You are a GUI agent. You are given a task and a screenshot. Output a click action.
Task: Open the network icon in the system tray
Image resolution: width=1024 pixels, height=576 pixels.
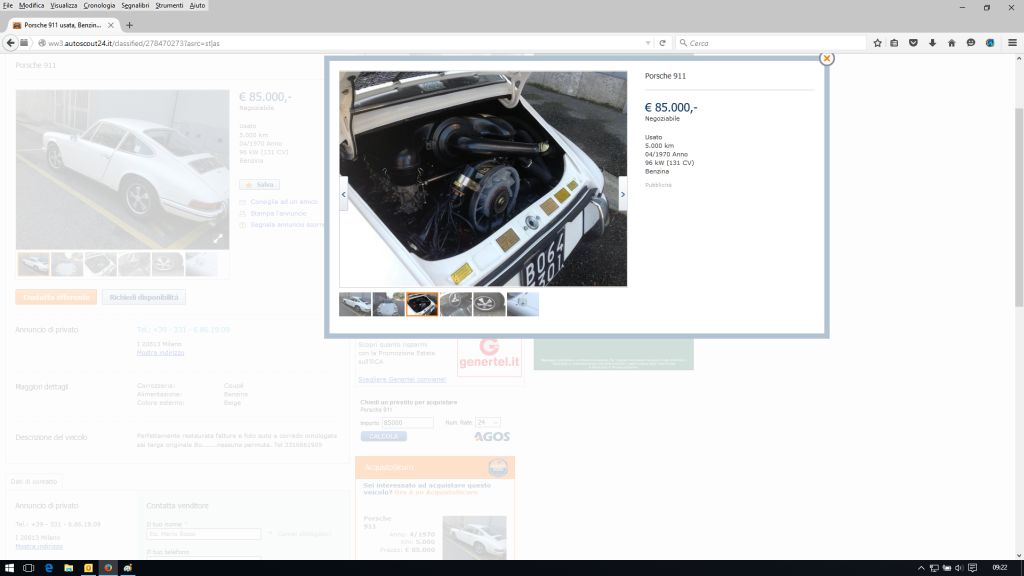934,568
